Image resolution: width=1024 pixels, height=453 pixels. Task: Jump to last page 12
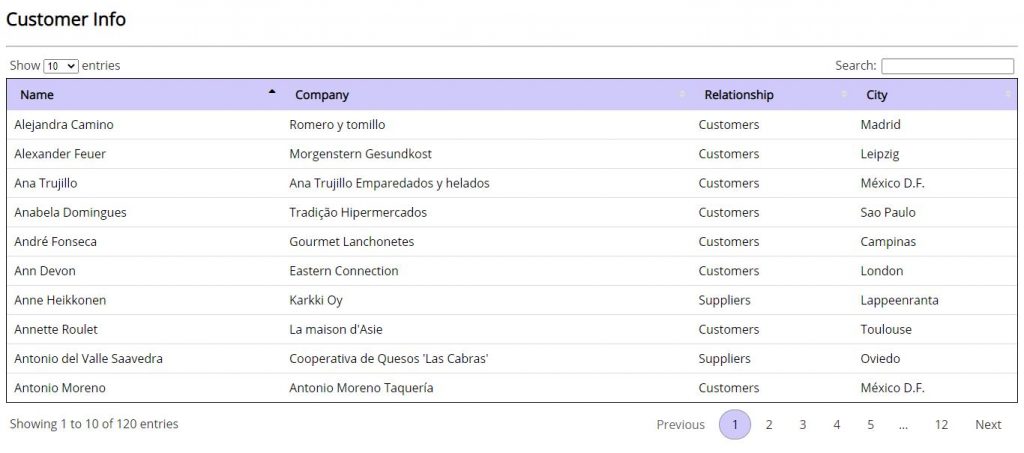941,424
